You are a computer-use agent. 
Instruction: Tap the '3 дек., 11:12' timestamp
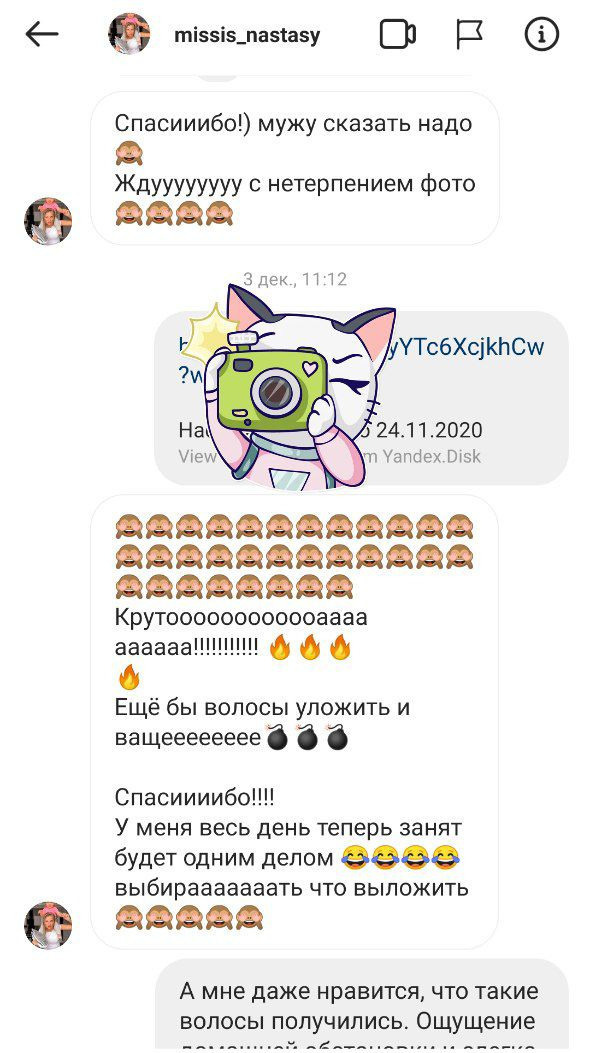(x=295, y=279)
